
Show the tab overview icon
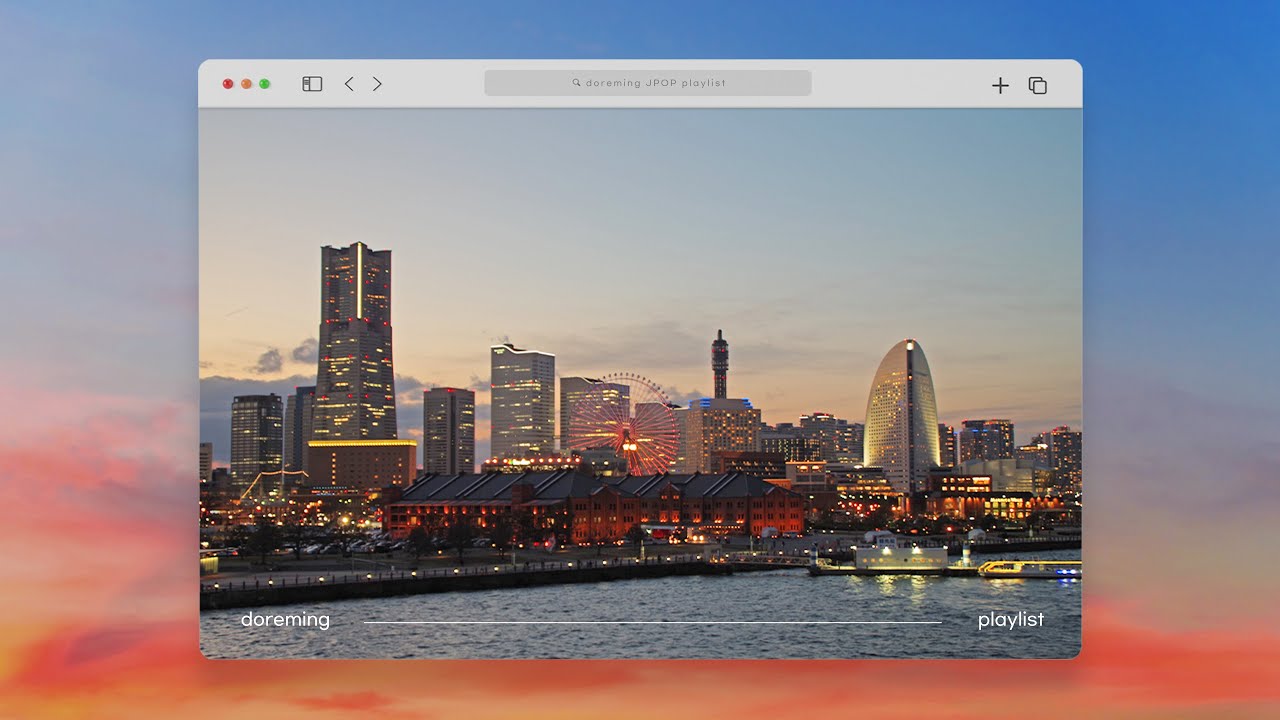pyautogui.click(x=1038, y=85)
